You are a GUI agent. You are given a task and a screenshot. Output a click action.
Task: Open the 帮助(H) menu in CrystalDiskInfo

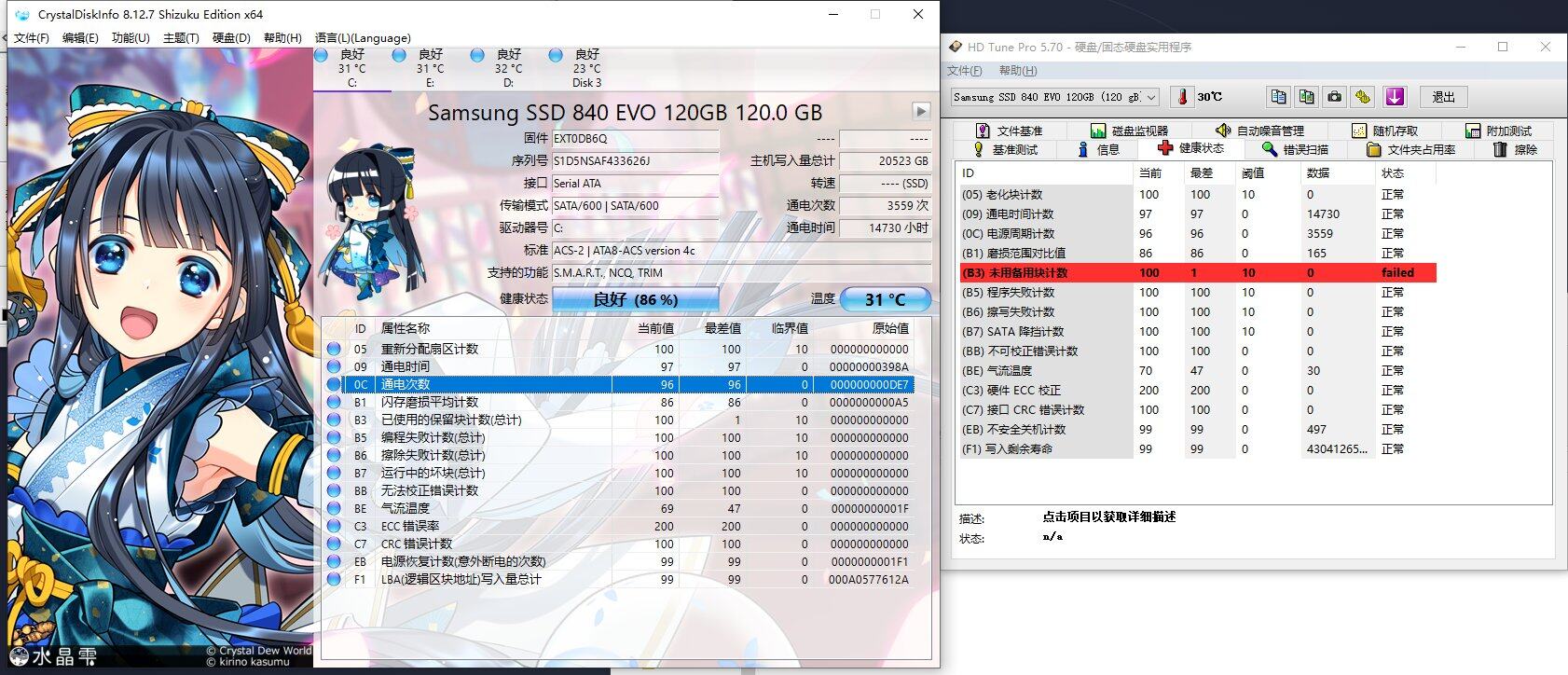pyautogui.click(x=282, y=38)
